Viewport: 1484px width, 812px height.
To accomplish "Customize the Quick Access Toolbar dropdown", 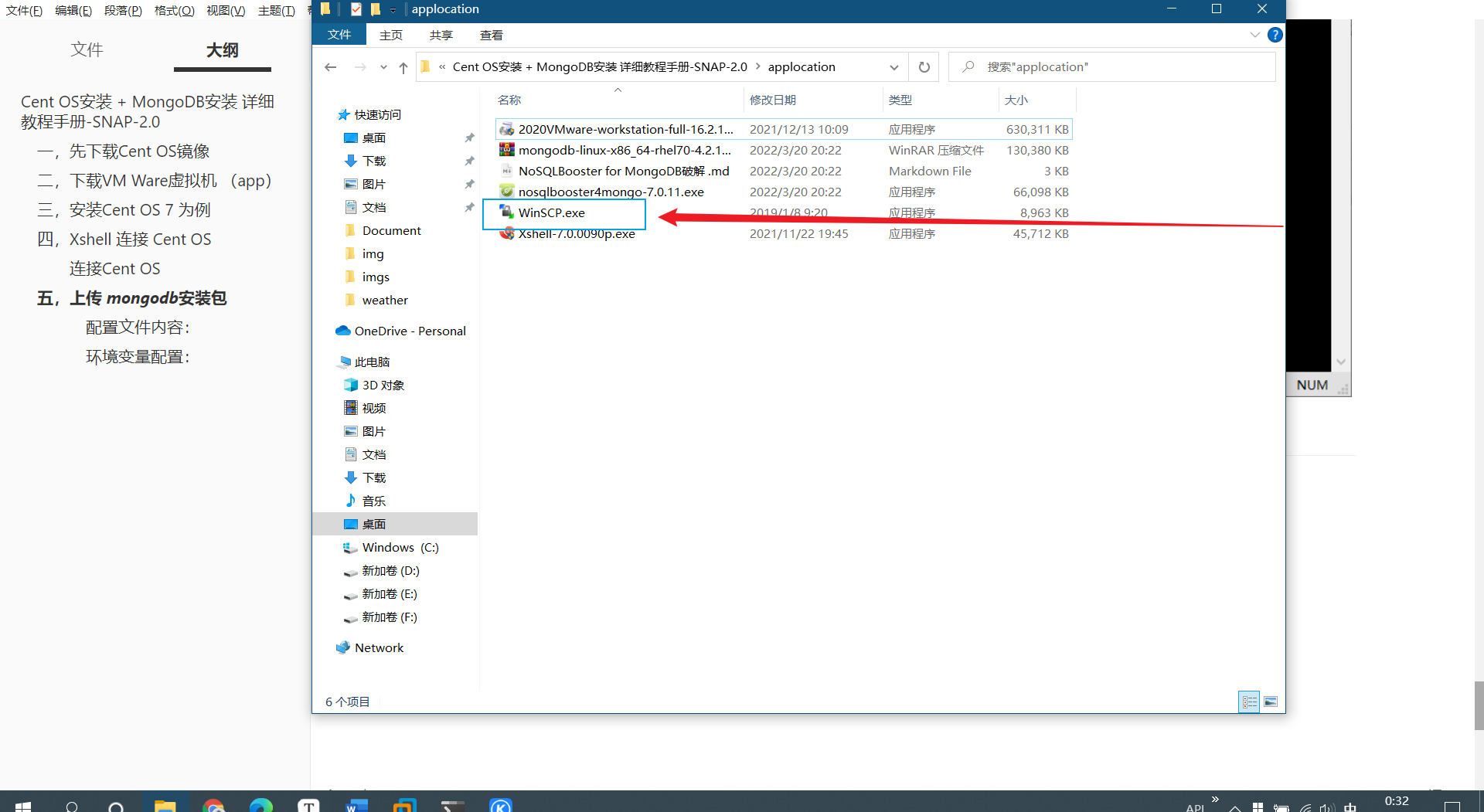I will click(x=393, y=9).
